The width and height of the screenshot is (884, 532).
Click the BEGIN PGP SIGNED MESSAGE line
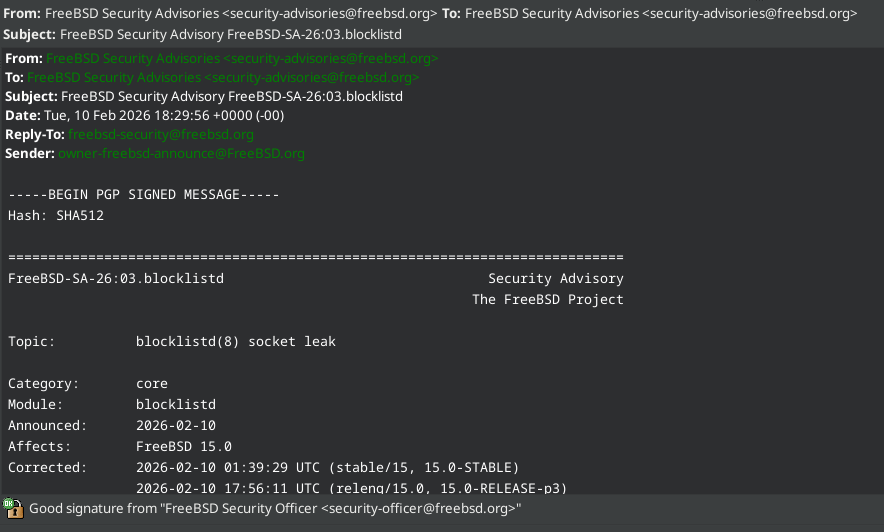pyautogui.click(x=144, y=195)
